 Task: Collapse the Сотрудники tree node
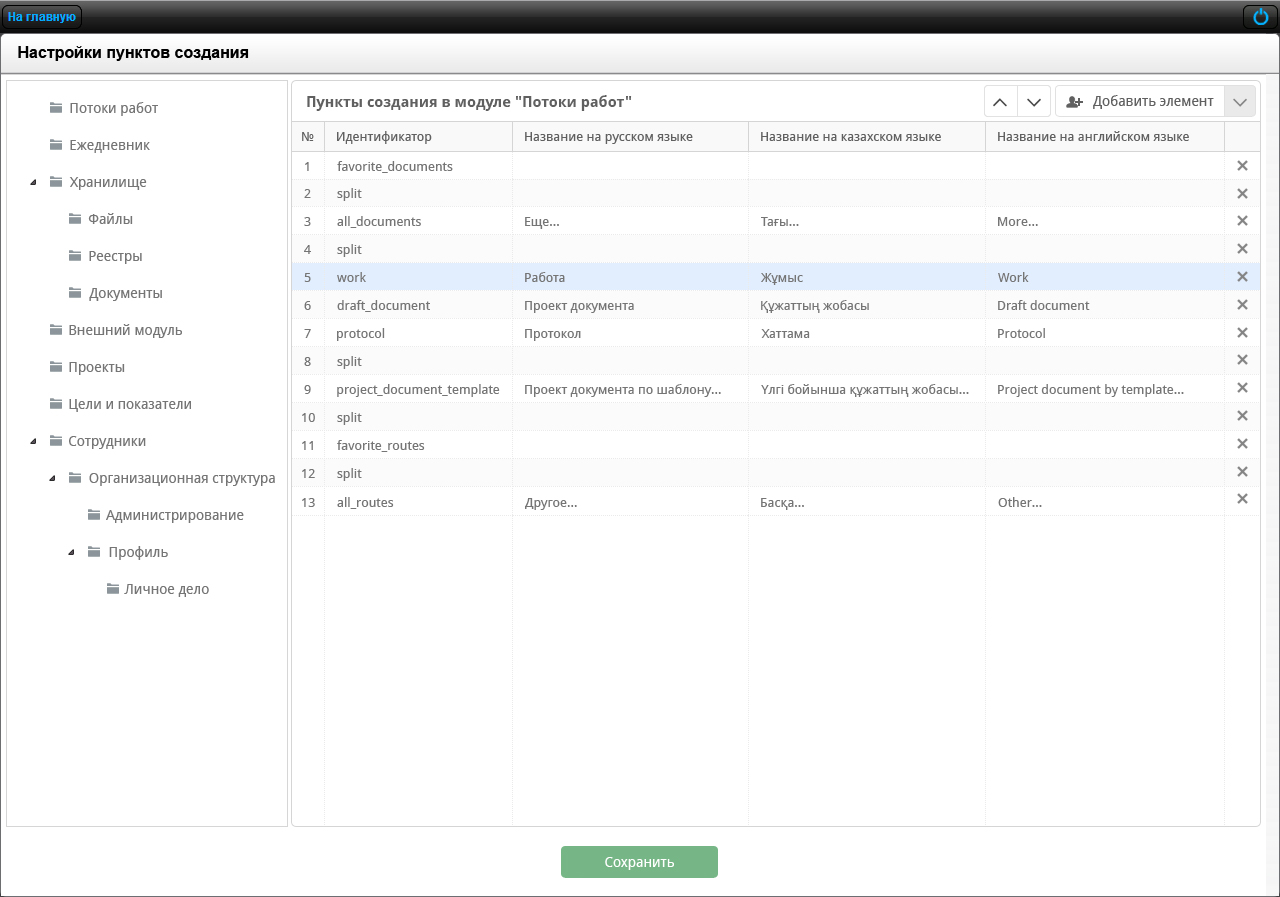33,441
